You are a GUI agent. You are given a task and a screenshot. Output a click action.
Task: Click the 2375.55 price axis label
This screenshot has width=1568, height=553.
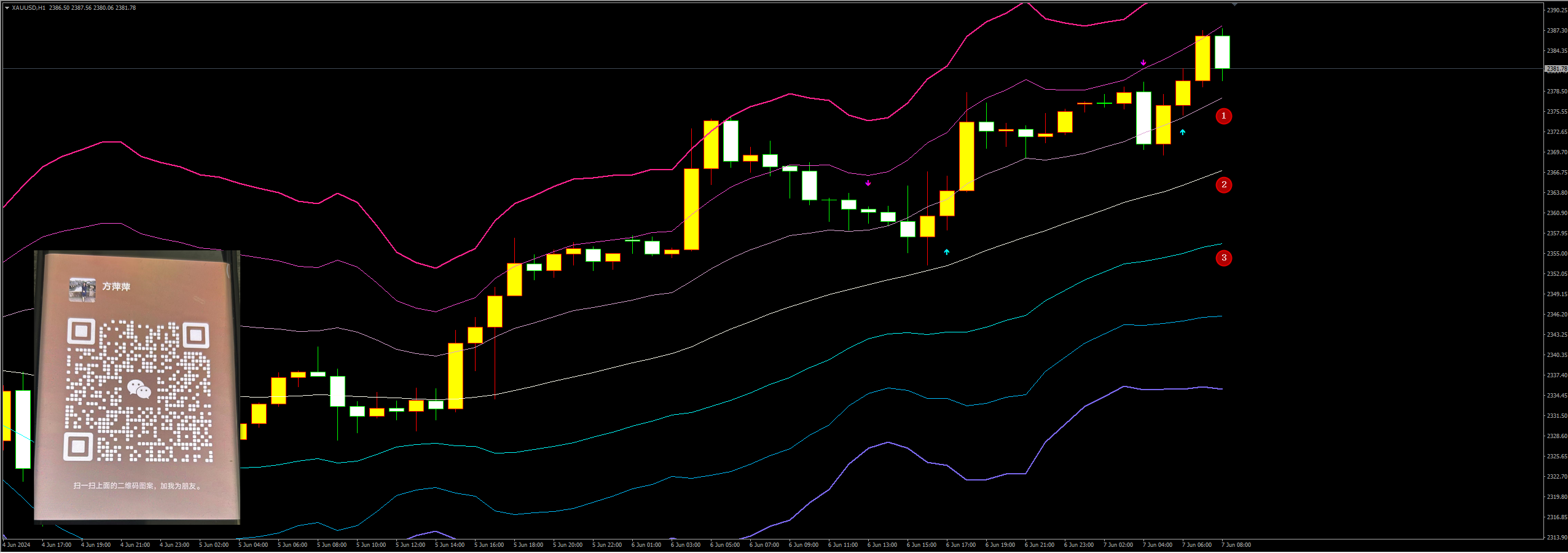point(1557,112)
